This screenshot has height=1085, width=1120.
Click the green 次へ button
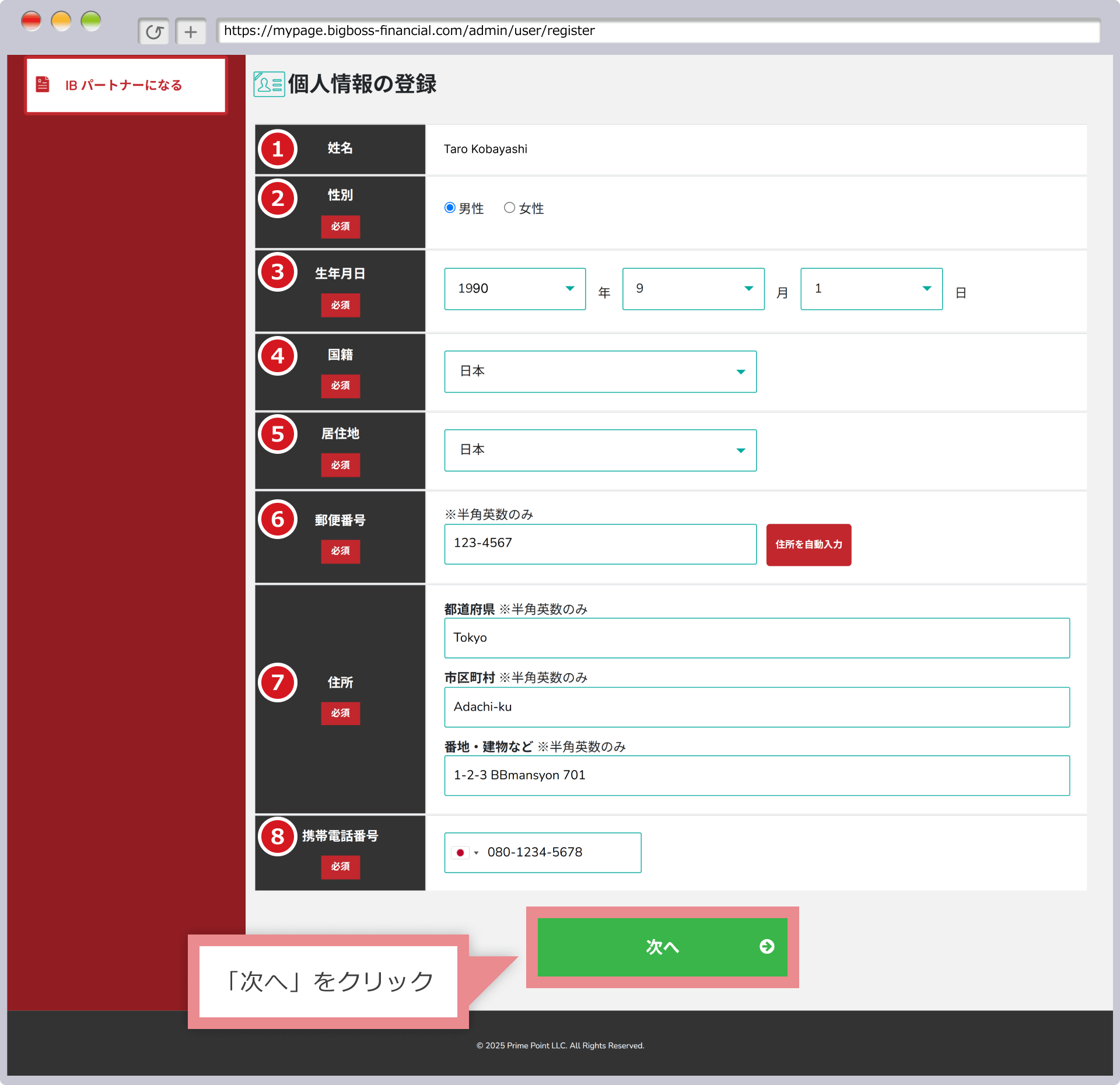point(661,946)
